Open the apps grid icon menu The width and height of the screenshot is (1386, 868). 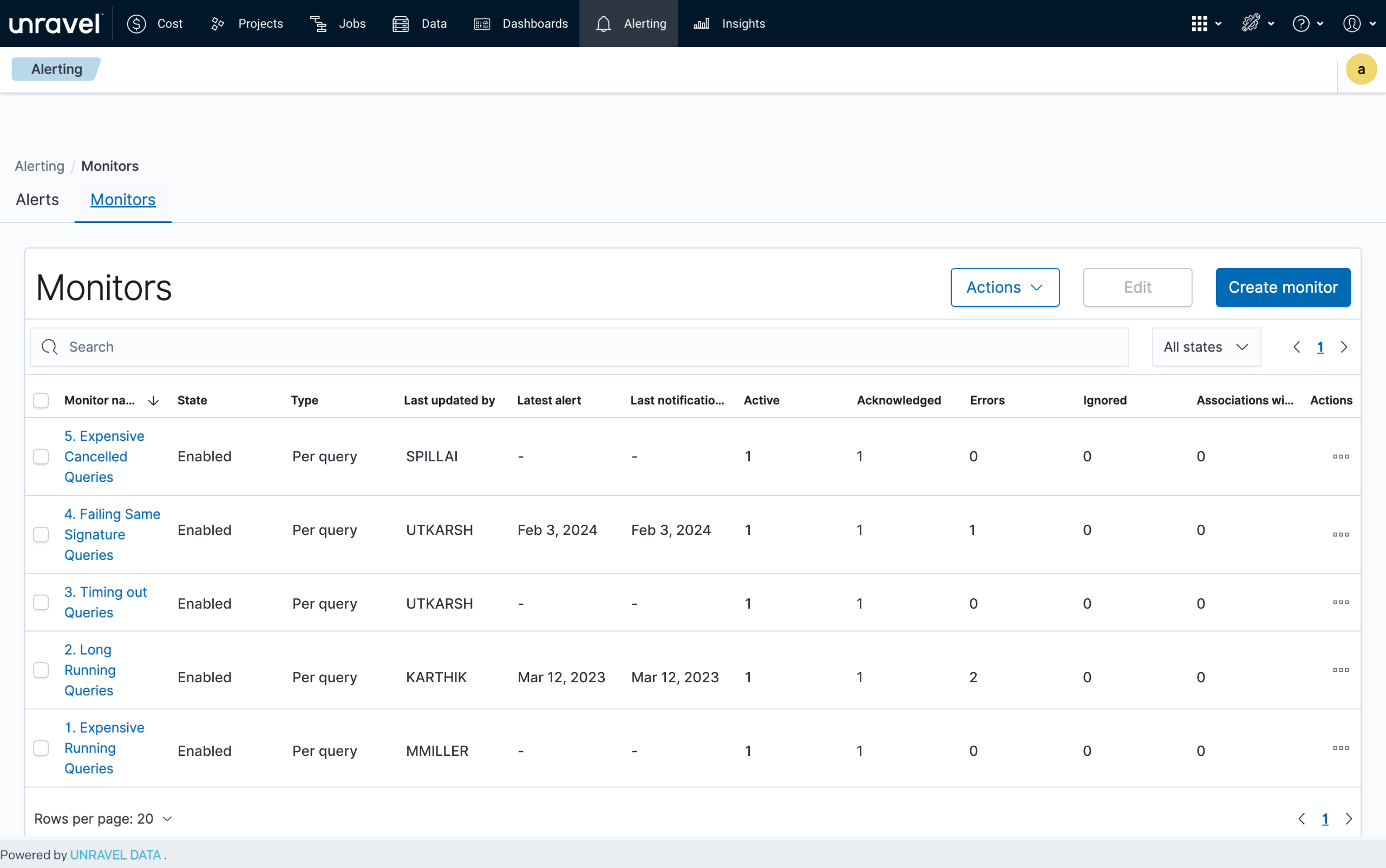coord(1199,23)
